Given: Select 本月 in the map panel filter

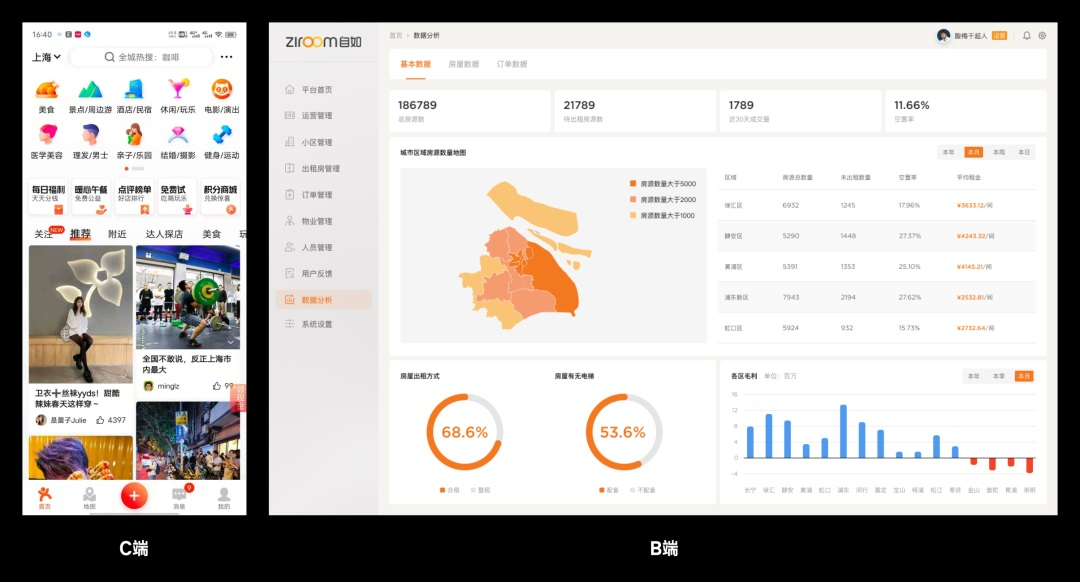Looking at the screenshot, I should pos(973,152).
